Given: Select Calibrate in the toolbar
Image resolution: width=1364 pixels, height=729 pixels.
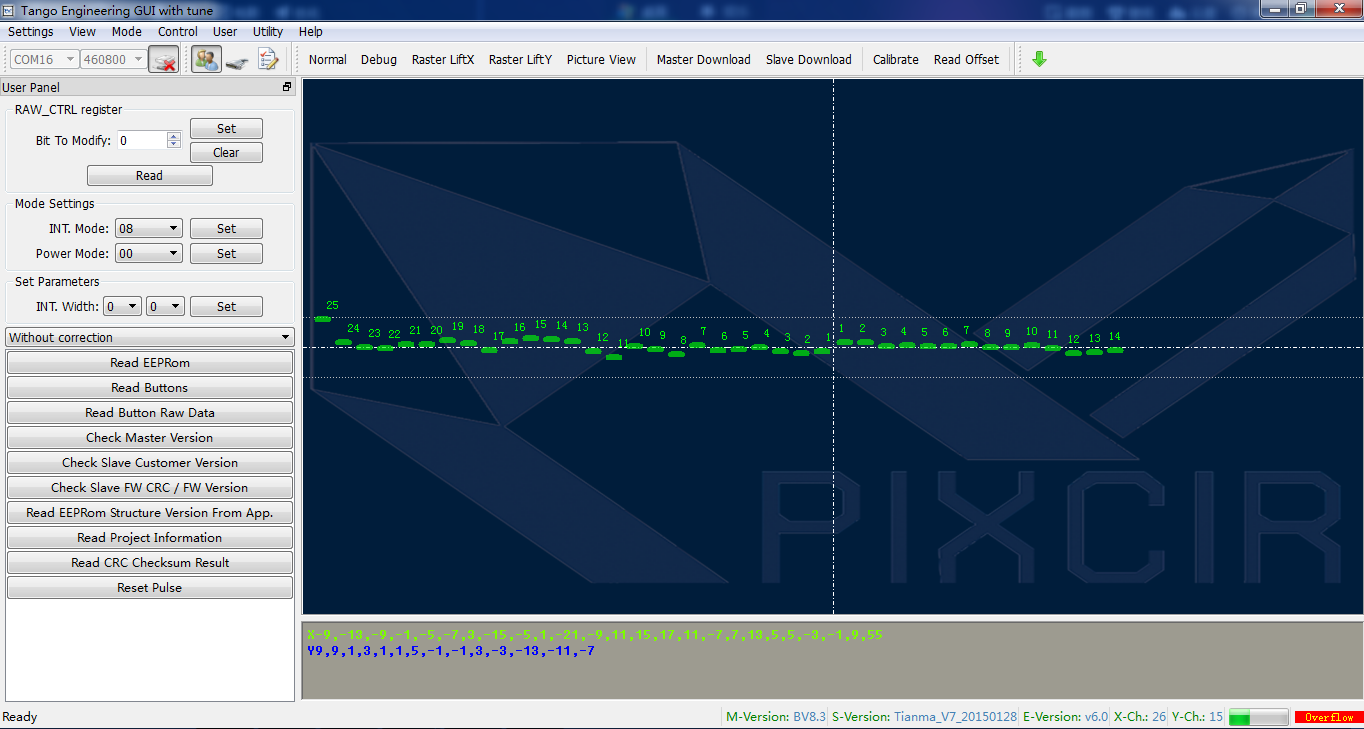Looking at the screenshot, I should [x=895, y=59].
